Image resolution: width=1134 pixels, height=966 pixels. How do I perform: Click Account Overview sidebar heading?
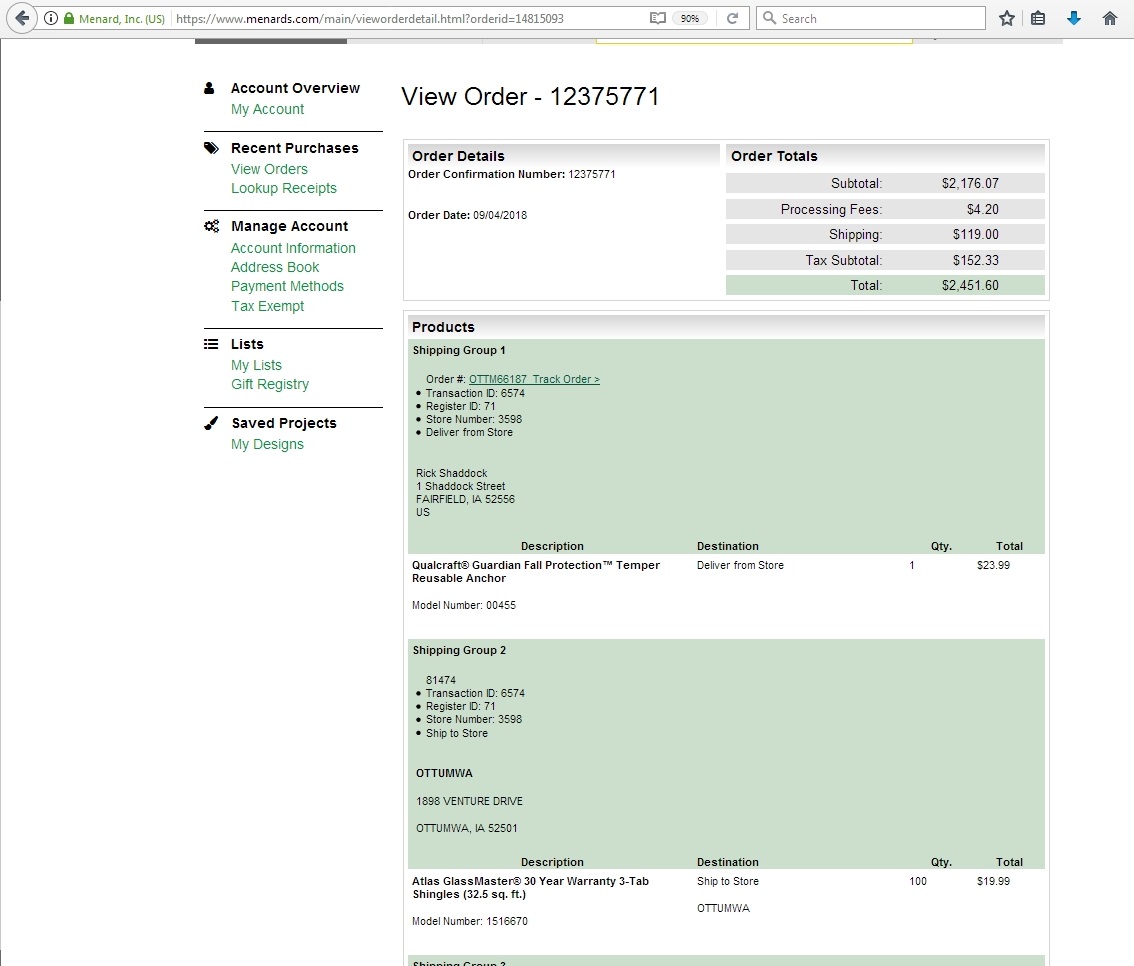tap(295, 88)
